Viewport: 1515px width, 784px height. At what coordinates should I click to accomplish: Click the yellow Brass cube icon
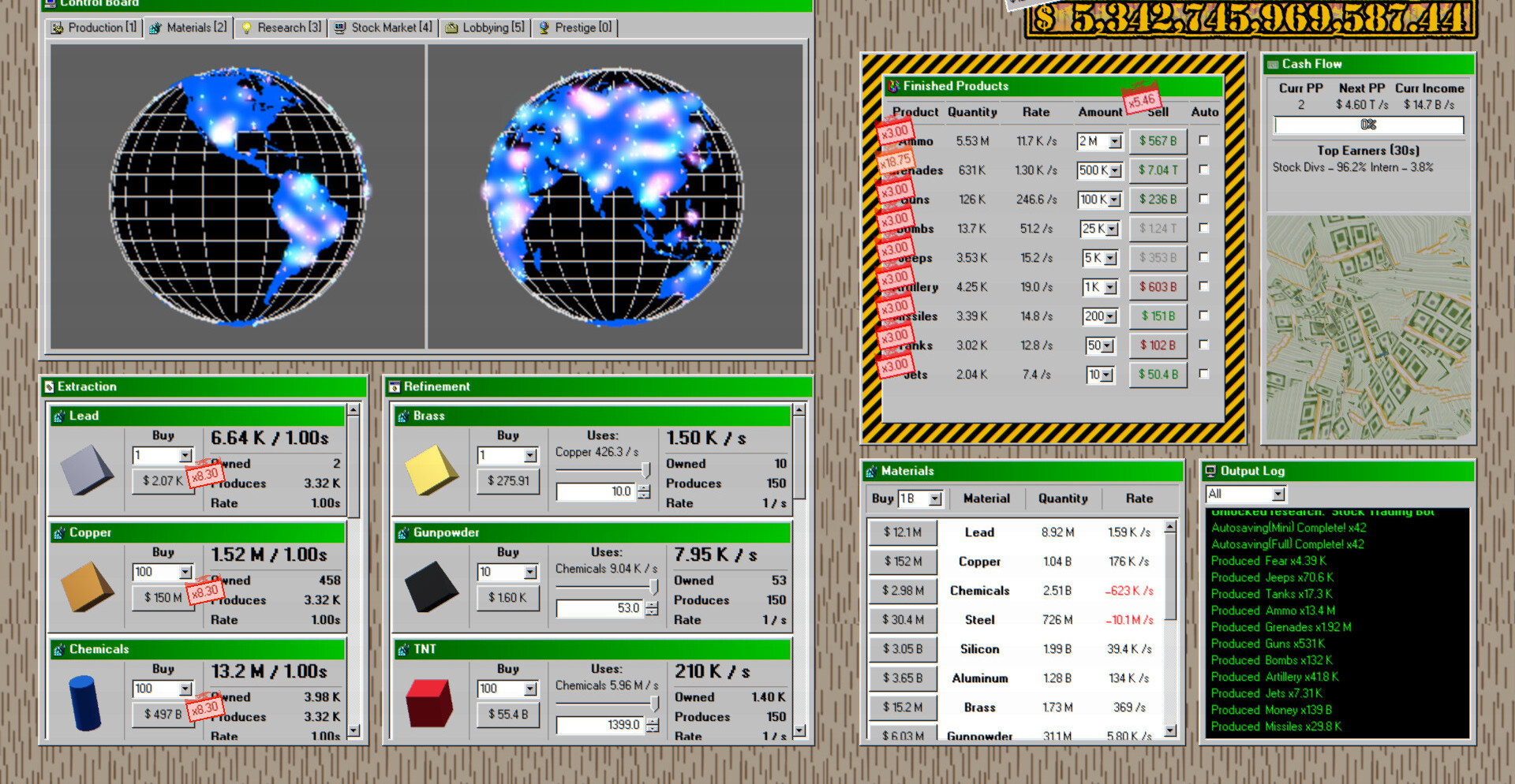(x=431, y=469)
